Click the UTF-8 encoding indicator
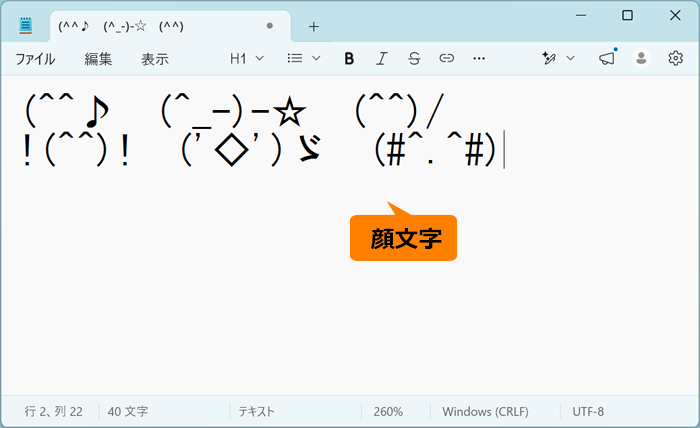The width and height of the screenshot is (700, 428). (x=588, y=411)
